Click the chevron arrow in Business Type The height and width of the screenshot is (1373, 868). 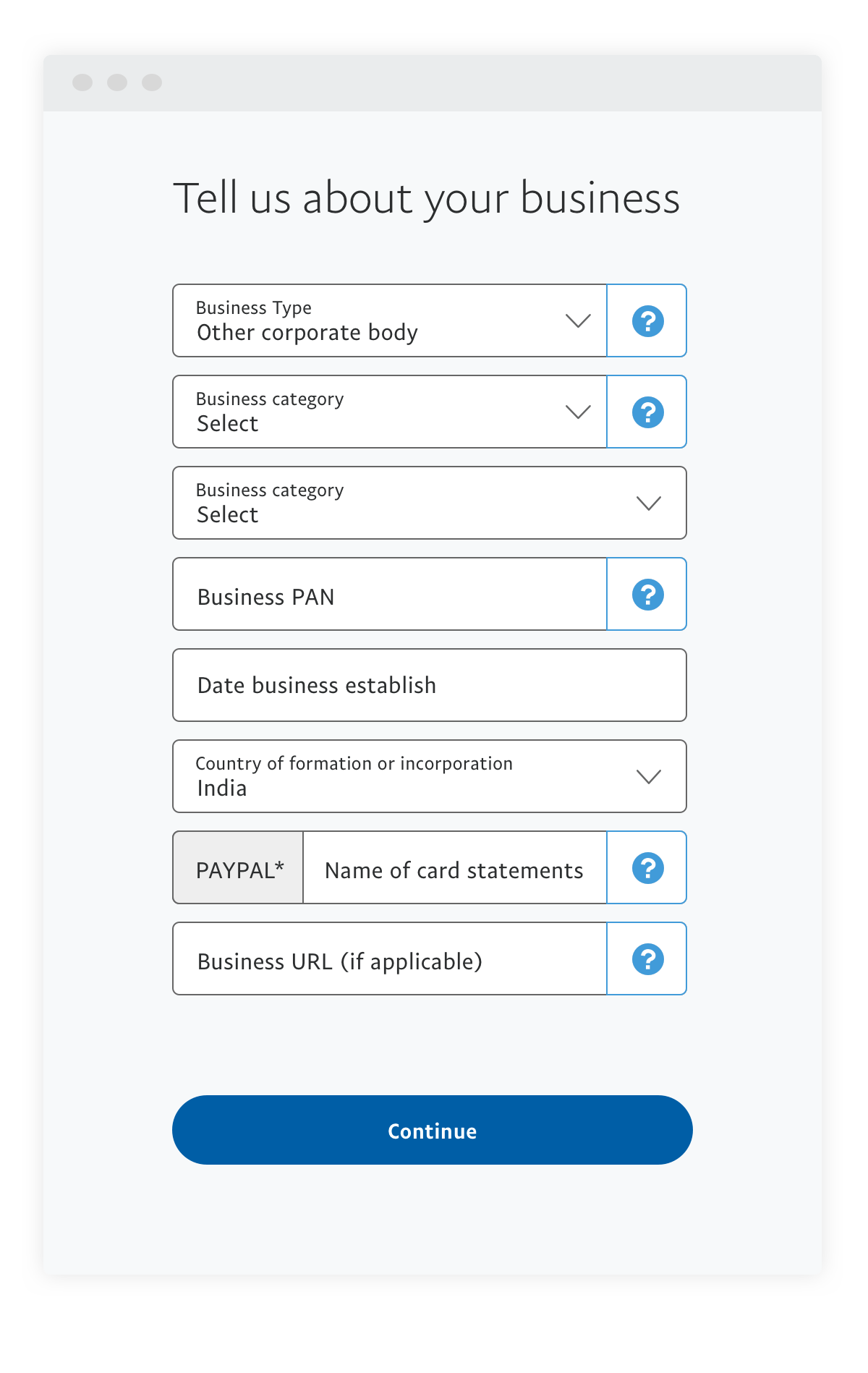pos(578,321)
